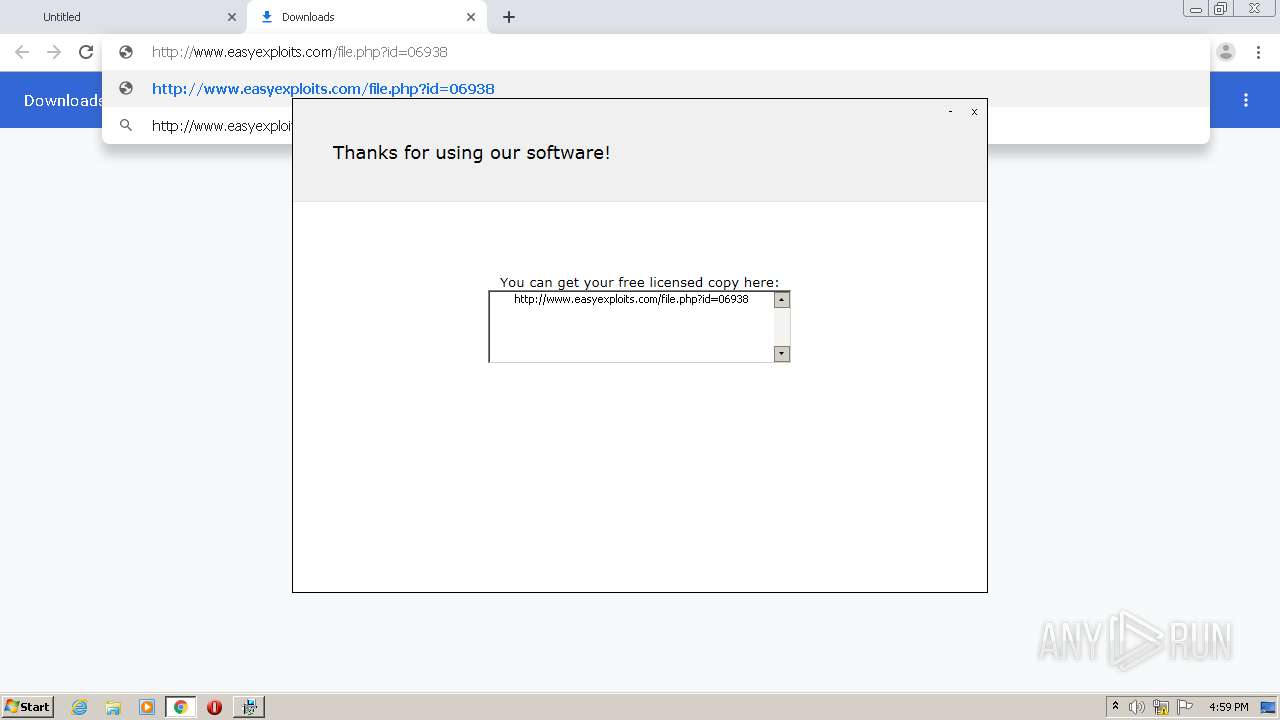The image size is (1280, 720).
Task: Close the Untitled tab
Action: point(232,17)
